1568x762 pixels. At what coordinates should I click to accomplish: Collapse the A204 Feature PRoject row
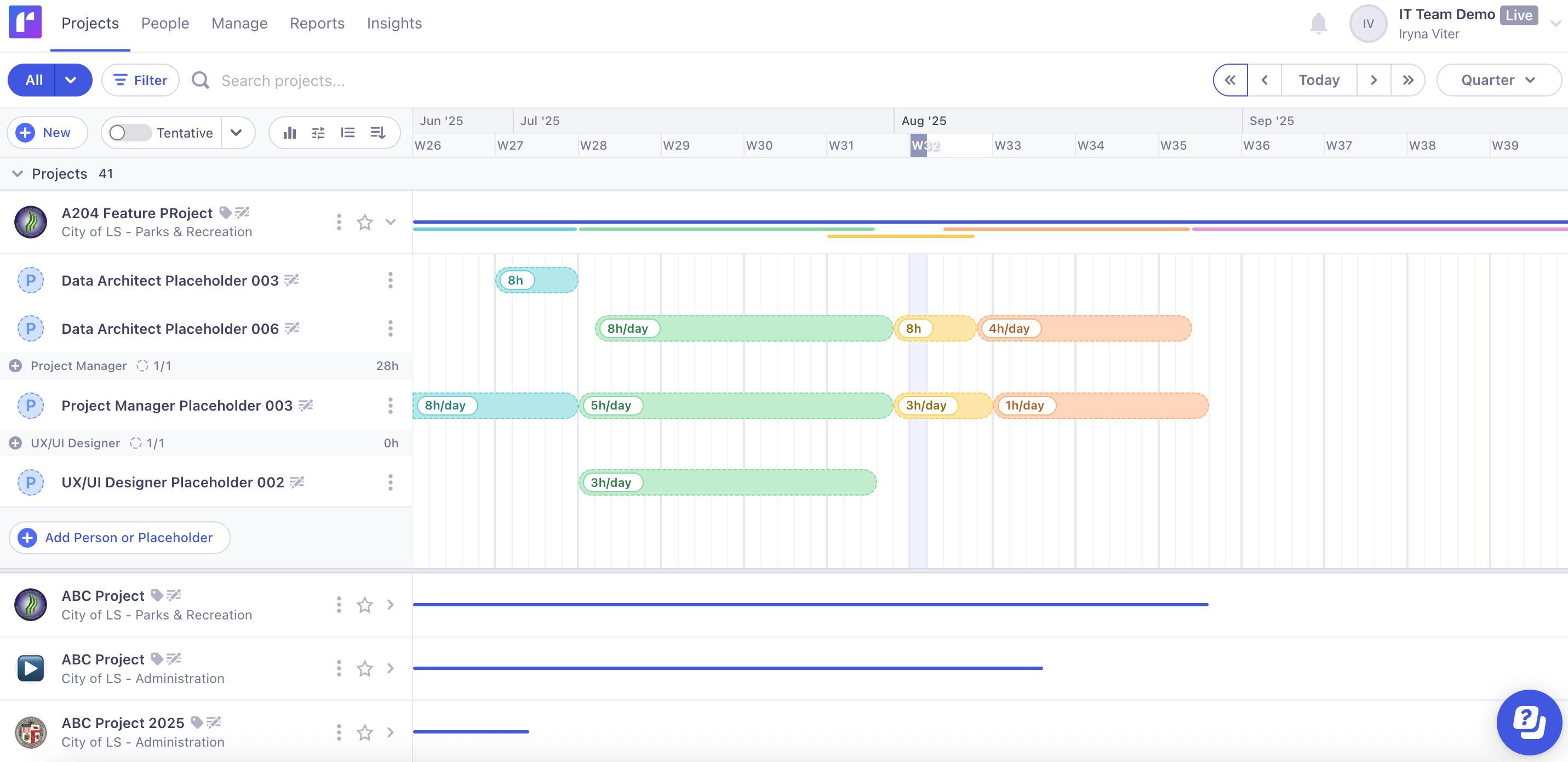391,223
